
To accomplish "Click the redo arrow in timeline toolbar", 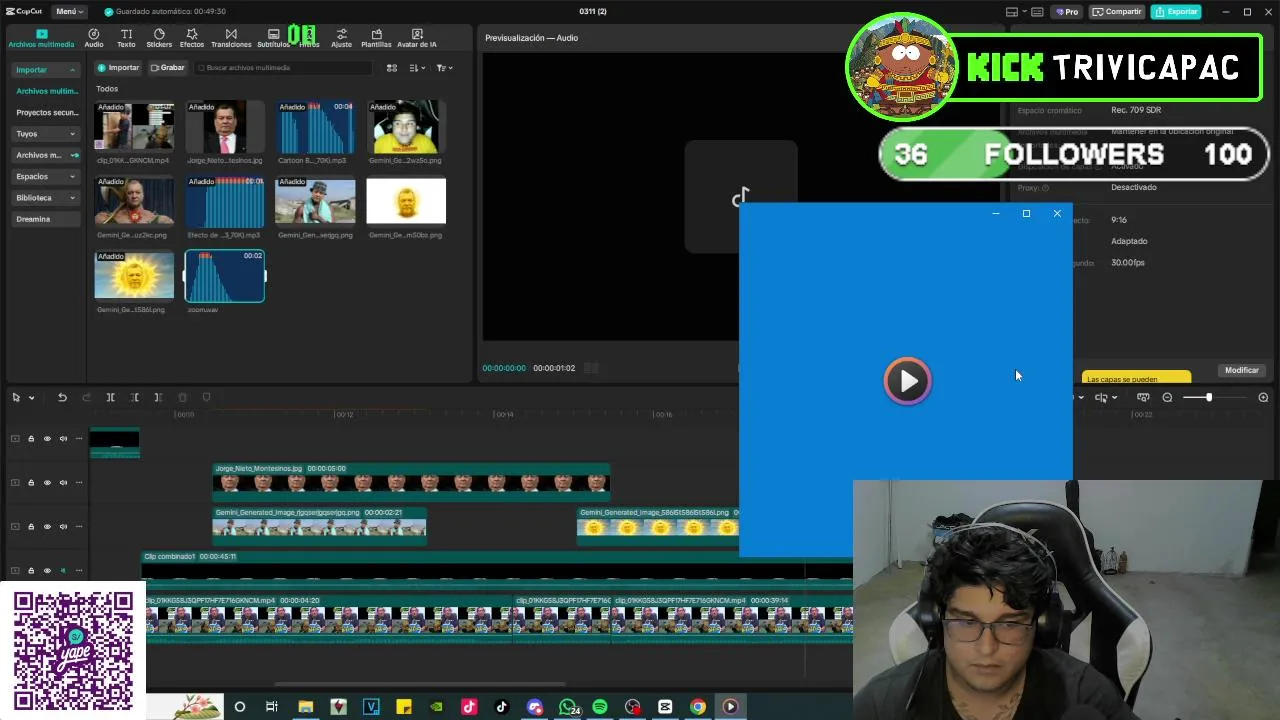I will (x=86, y=397).
